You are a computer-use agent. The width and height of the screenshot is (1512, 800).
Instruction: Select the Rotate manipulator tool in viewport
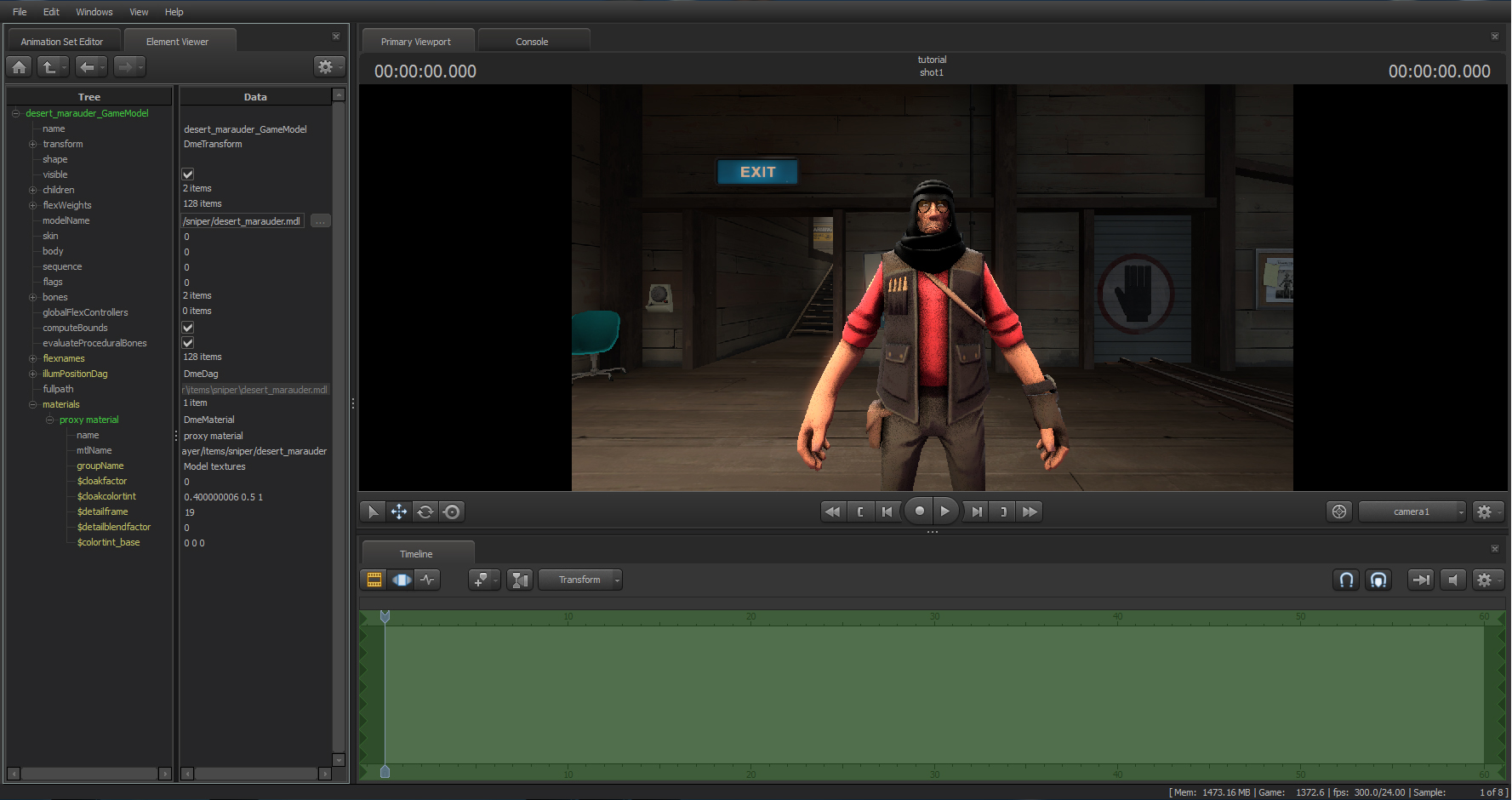tap(425, 511)
